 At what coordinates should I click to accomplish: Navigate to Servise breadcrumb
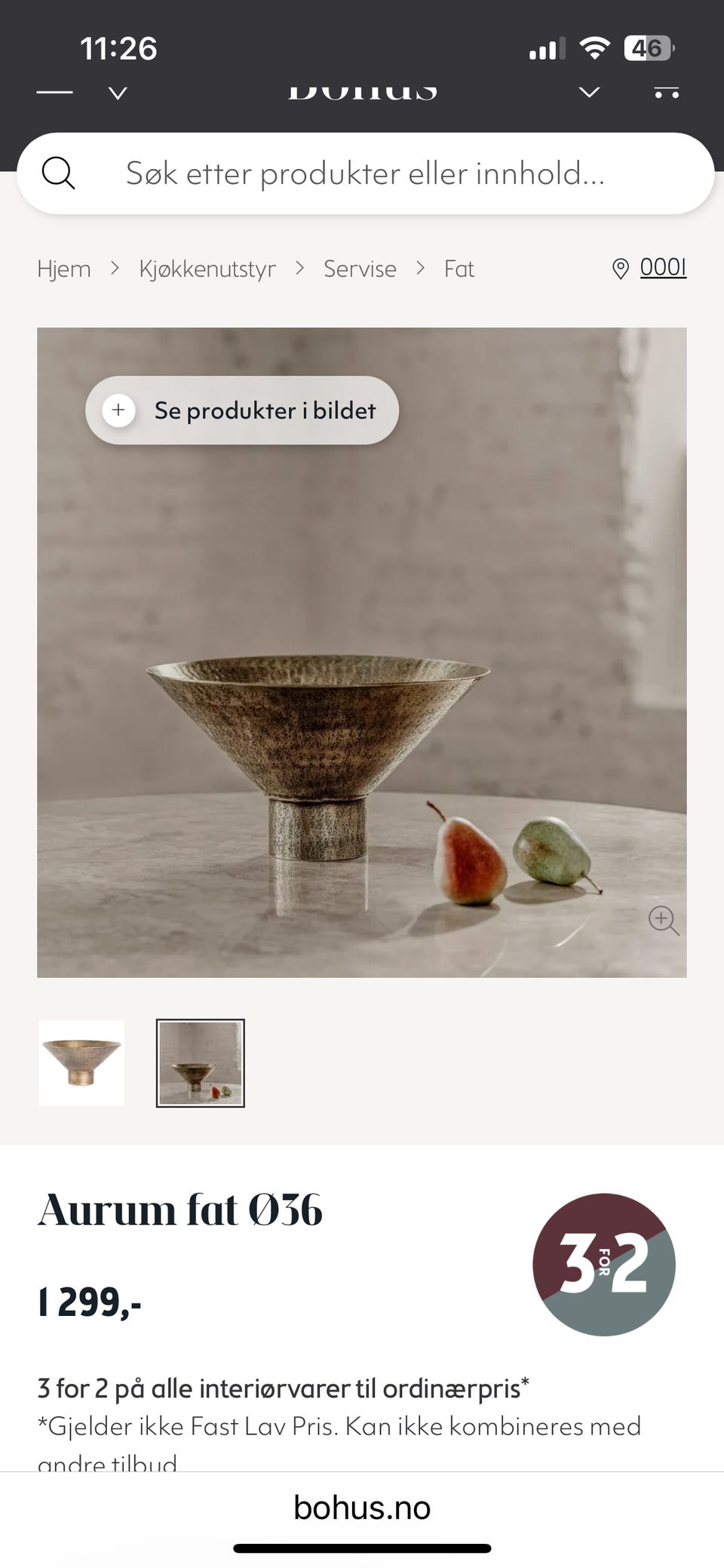point(360,269)
